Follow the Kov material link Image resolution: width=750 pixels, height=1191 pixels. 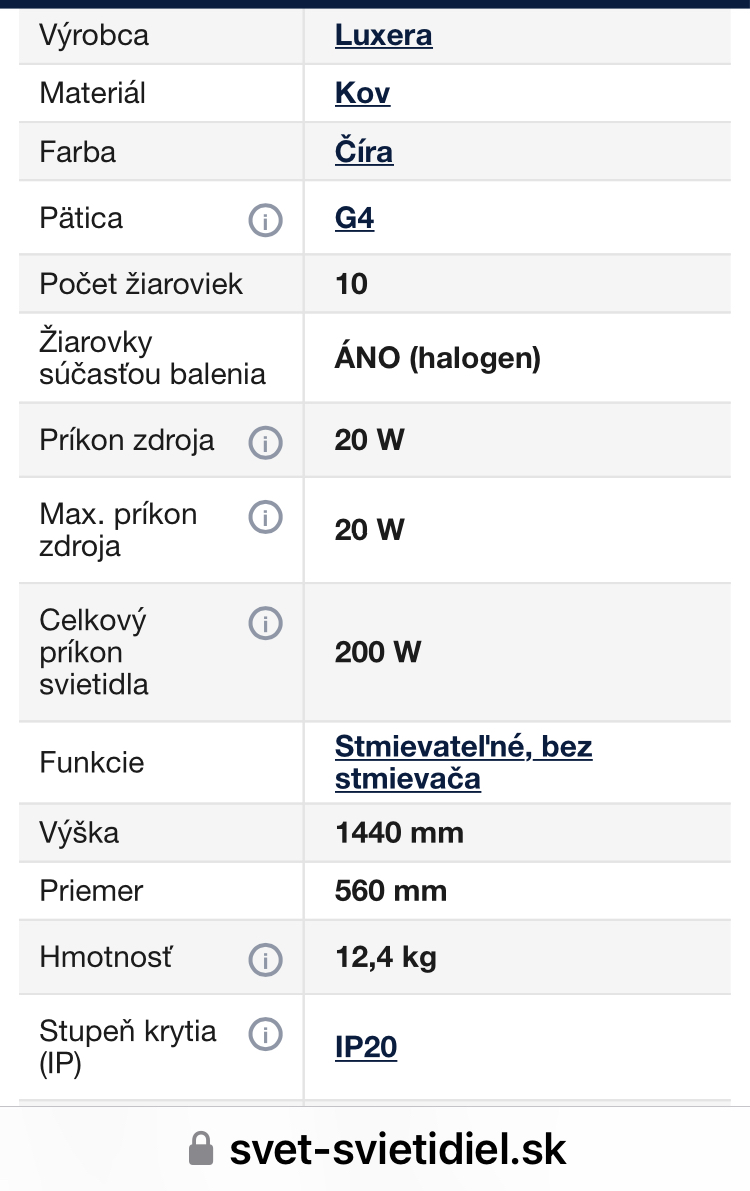362,94
